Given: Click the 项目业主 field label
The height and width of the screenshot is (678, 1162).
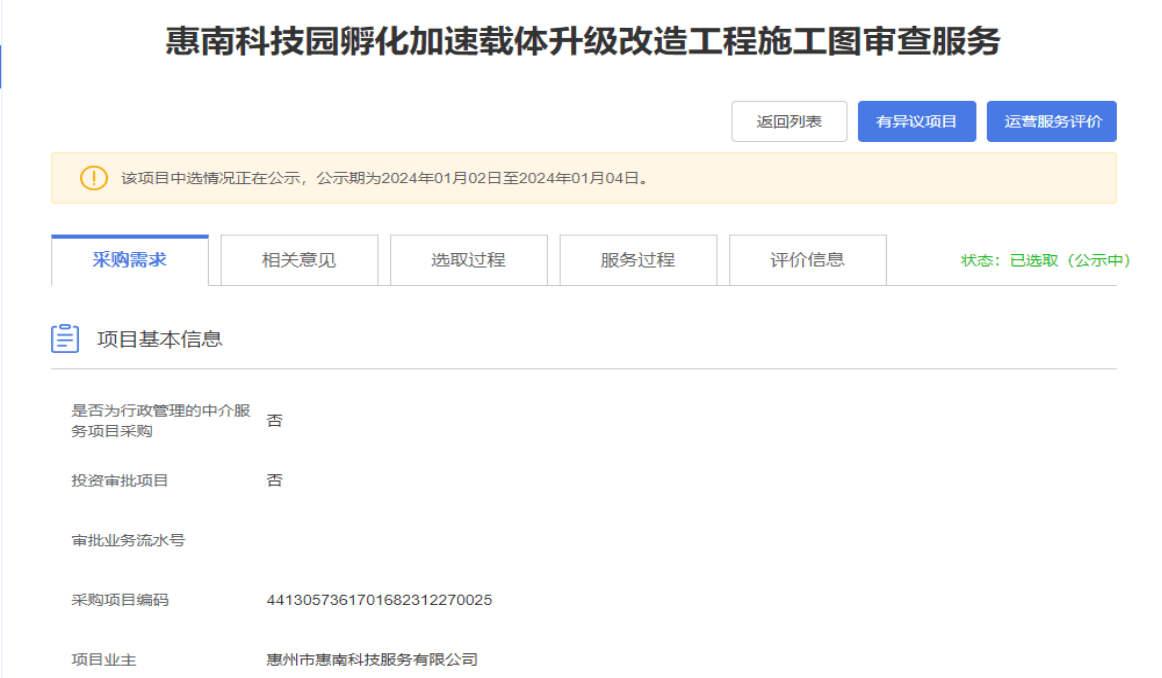Looking at the screenshot, I should coord(104,659).
